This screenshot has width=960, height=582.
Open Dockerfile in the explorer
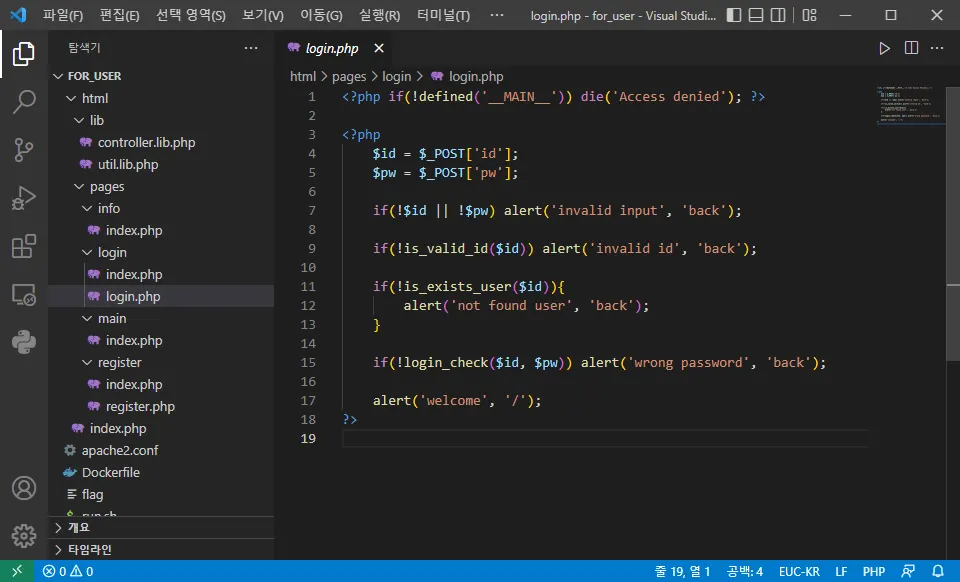[x=110, y=472]
